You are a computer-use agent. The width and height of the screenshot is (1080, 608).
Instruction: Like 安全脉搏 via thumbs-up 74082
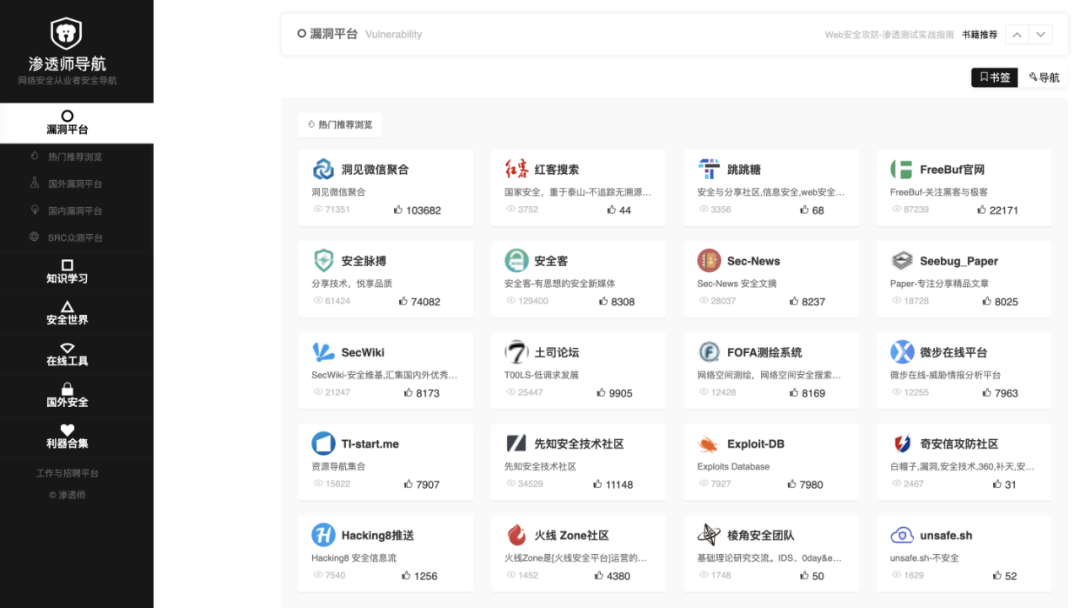[x=419, y=302]
